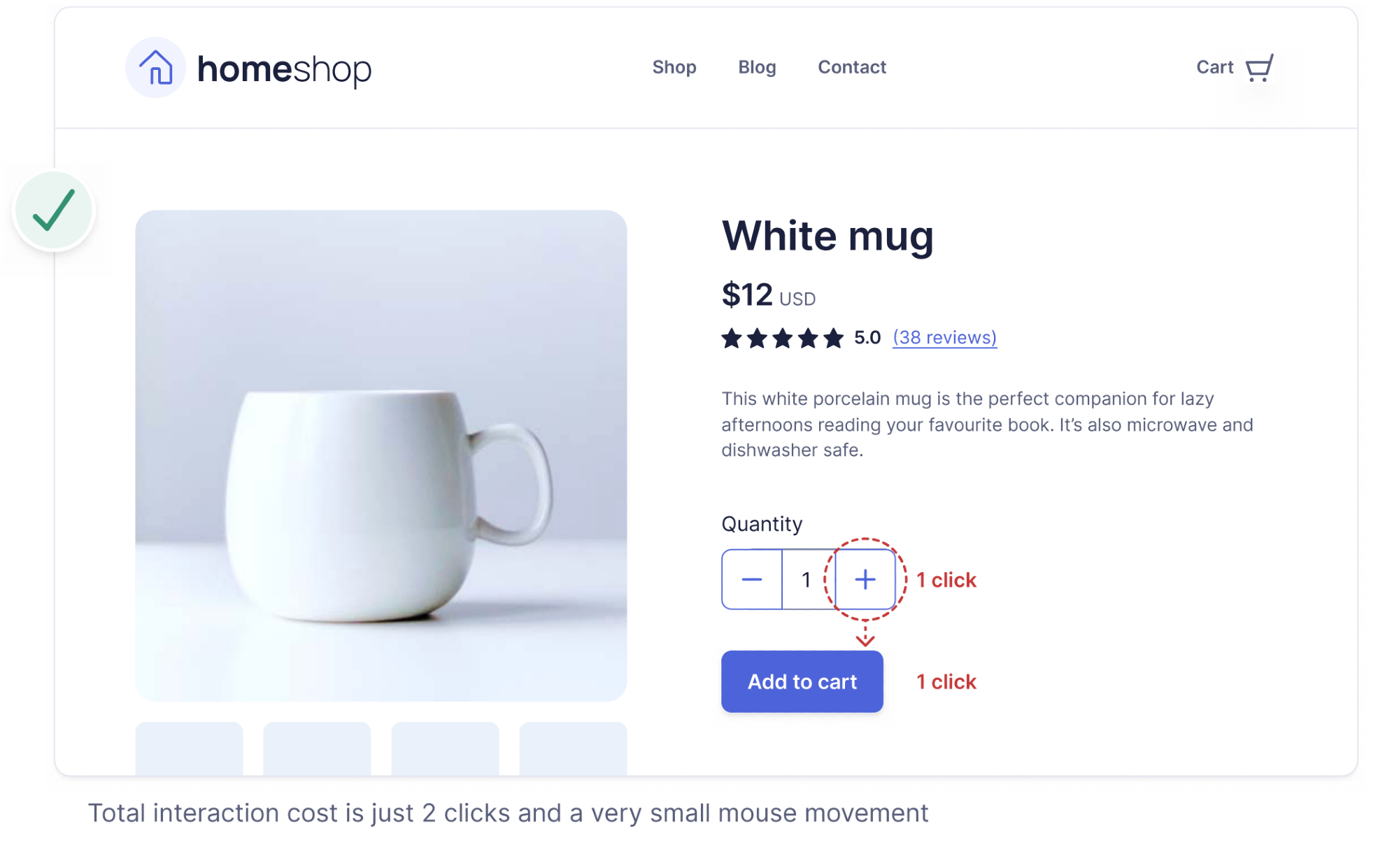The height and width of the screenshot is (868, 1399).
Task: Click the five-star rating icons
Action: click(782, 339)
